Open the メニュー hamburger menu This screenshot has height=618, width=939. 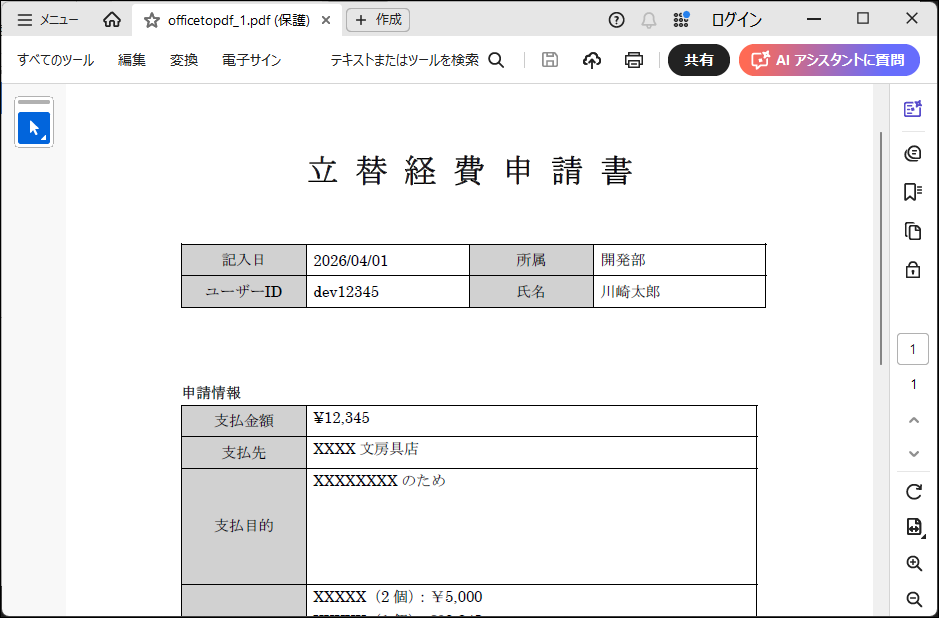point(47,20)
